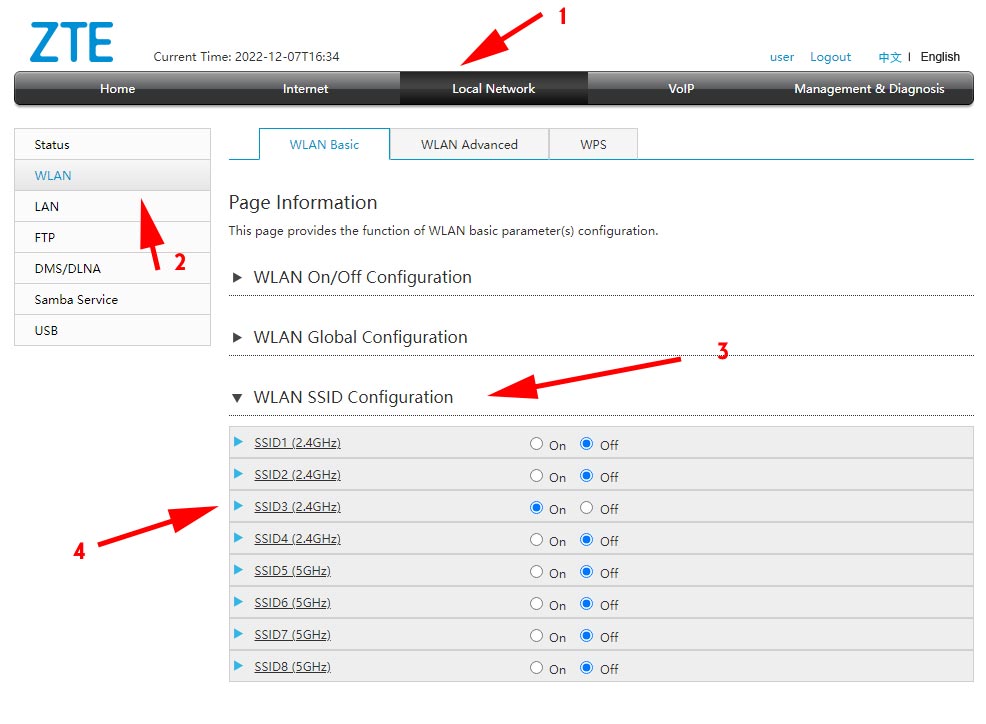Open SSID2 (2.4GHz) settings link
This screenshot has width=986, height=724.
297,475
